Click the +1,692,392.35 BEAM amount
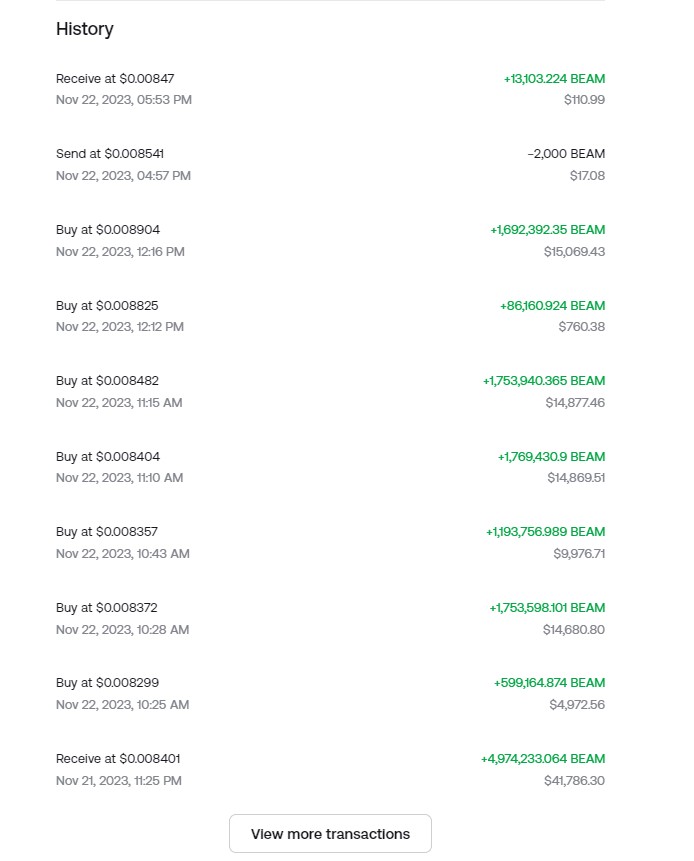Screen dimensions: 694x861 pos(547,230)
